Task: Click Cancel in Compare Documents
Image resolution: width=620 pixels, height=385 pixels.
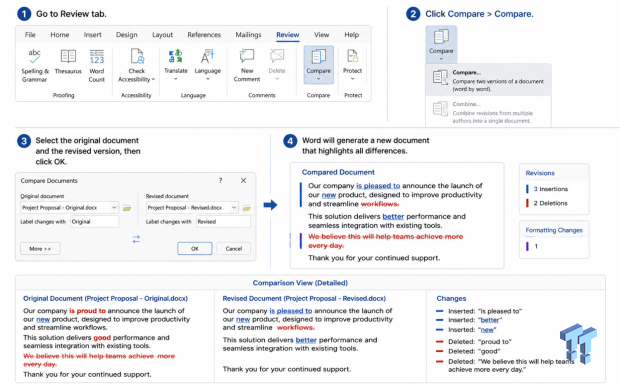Action: pos(234,249)
